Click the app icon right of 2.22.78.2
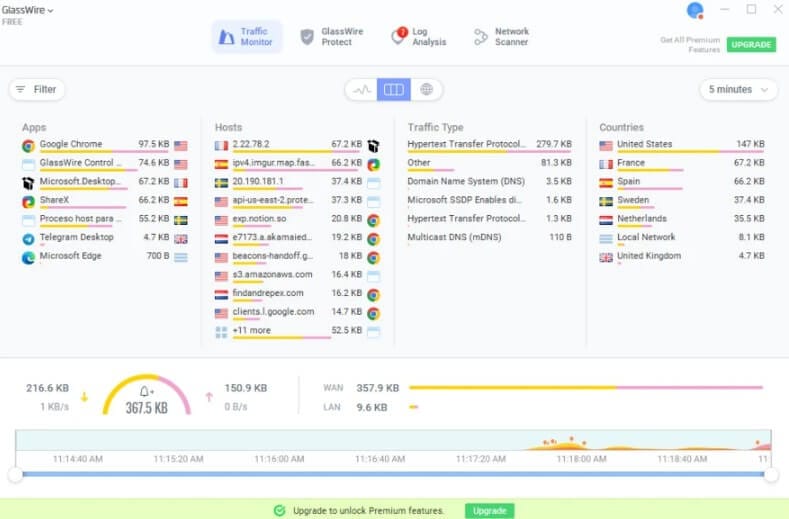The height and width of the screenshot is (519, 789). [x=373, y=146]
